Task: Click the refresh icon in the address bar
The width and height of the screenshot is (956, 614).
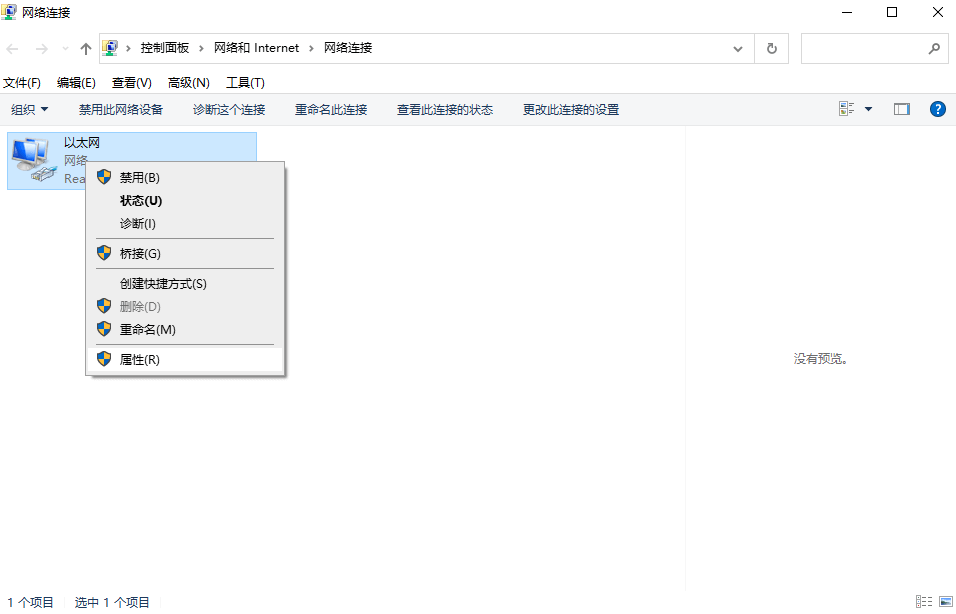Action: [x=771, y=47]
